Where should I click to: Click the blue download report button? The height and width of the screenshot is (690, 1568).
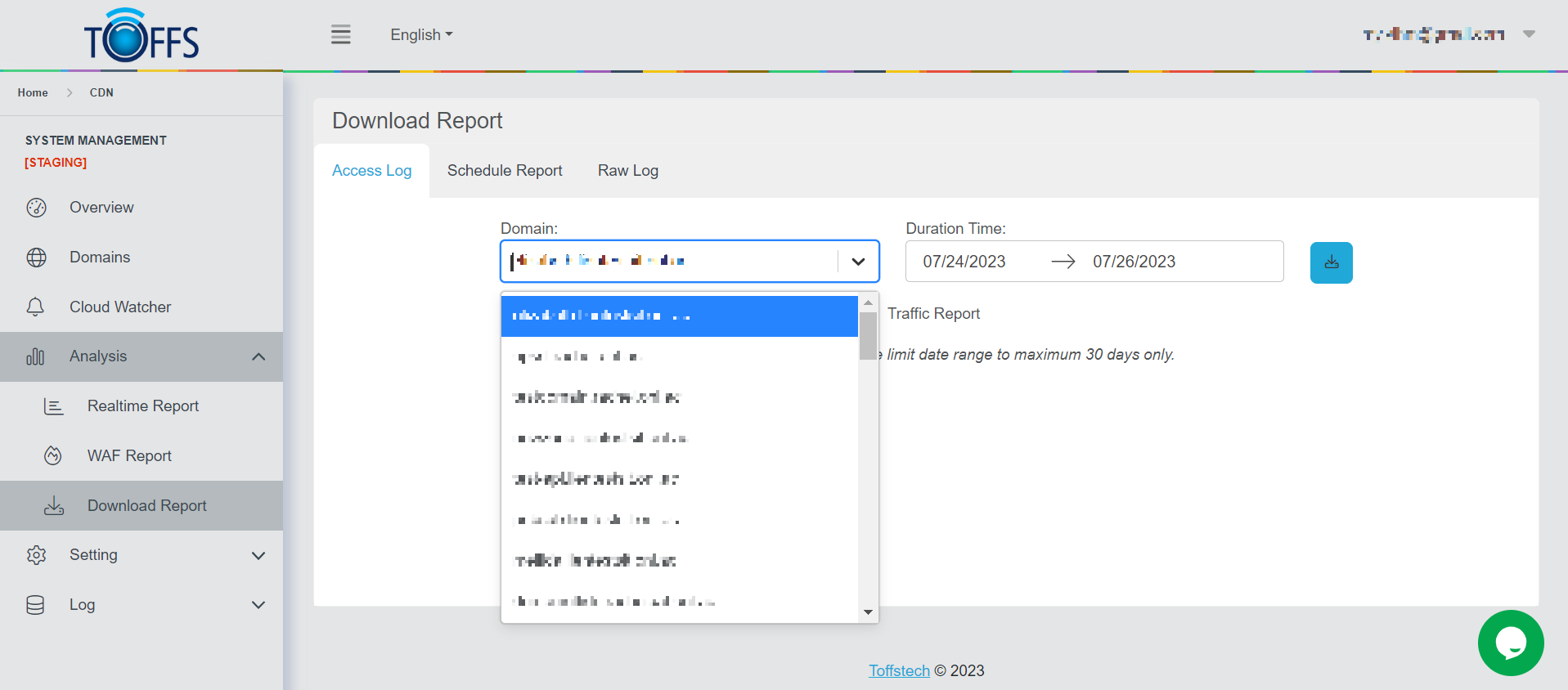pyautogui.click(x=1331, y=262)
